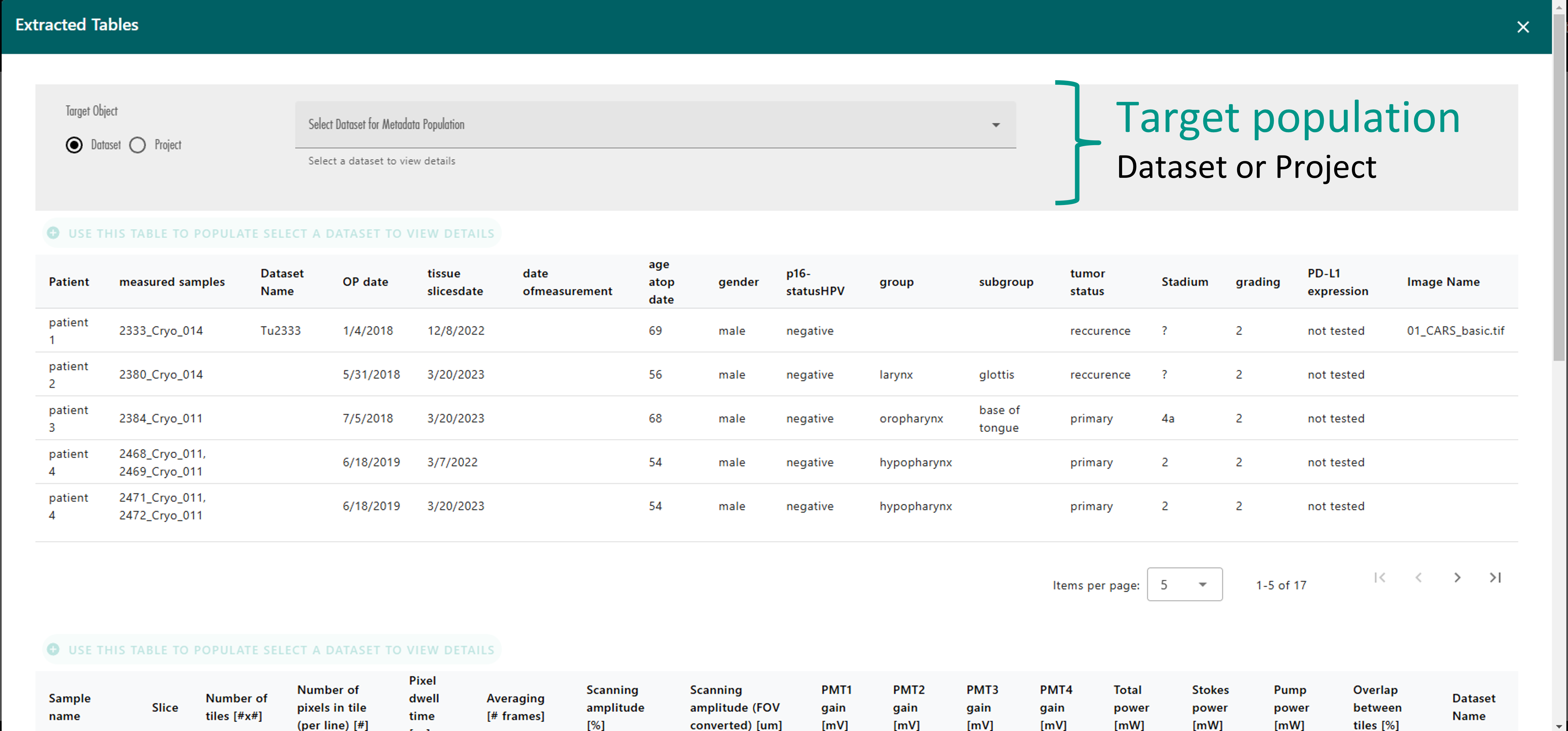Click the Overlap between tiles column header
The height and width of the screenshot is (731, 1568).
[1377, 707]
